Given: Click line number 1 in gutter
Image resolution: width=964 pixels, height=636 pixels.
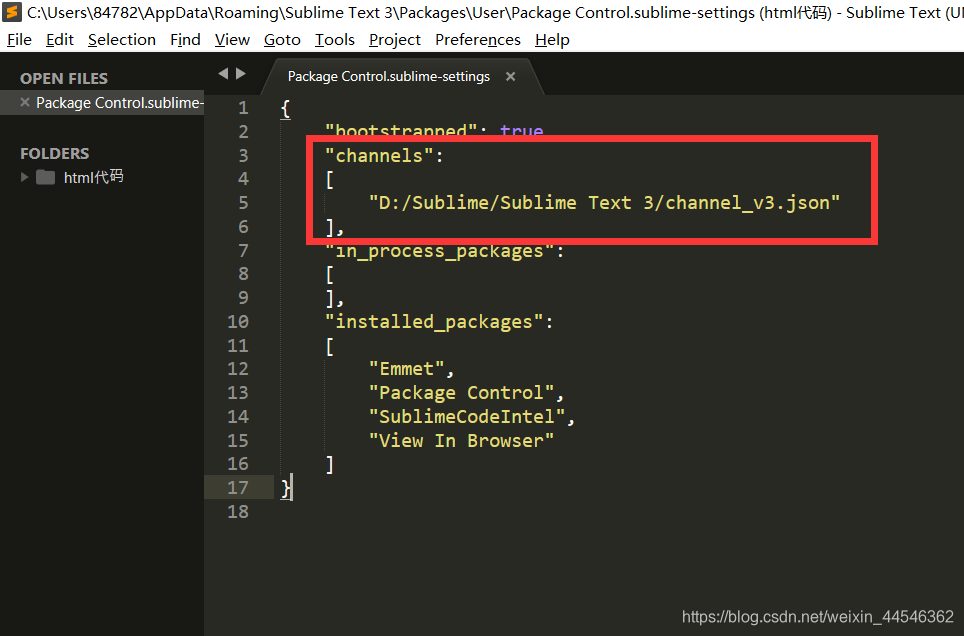Looking at the screenshot, I should (243, 108).
